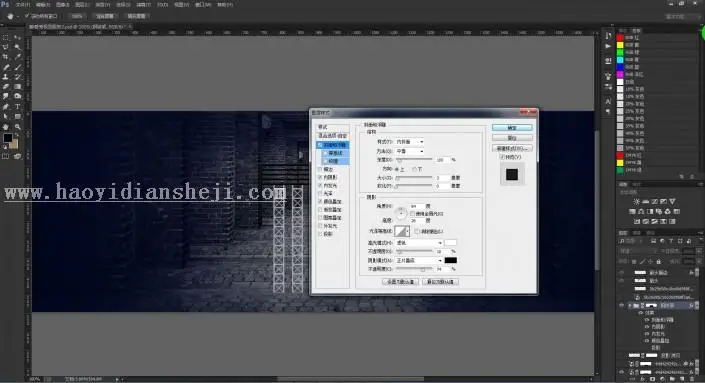The height and width of the screenshot is (383, 705).
Task: Open the Gloss Contour picker arrow
Action: click(x=407, y=231)
